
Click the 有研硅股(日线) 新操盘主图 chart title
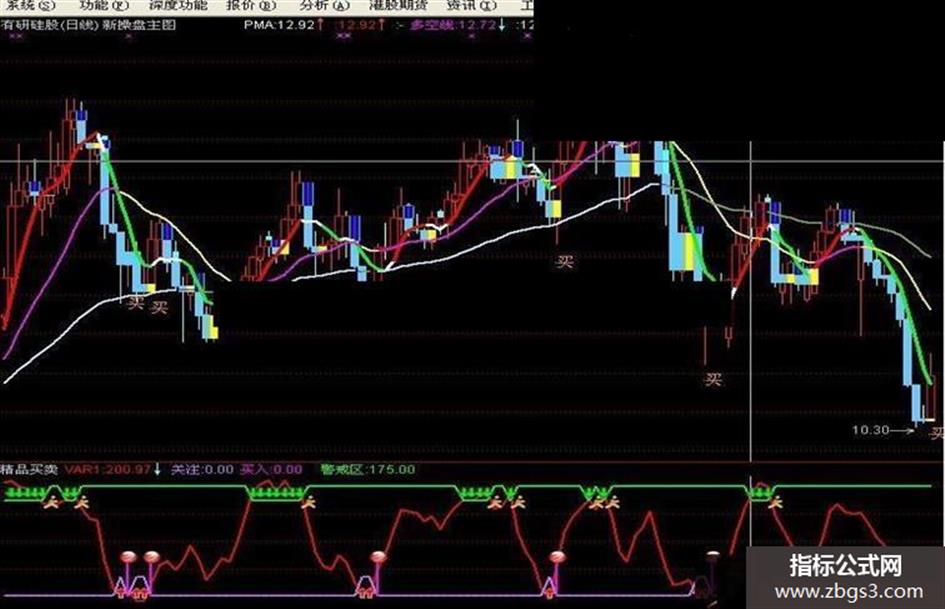(89, 25)
